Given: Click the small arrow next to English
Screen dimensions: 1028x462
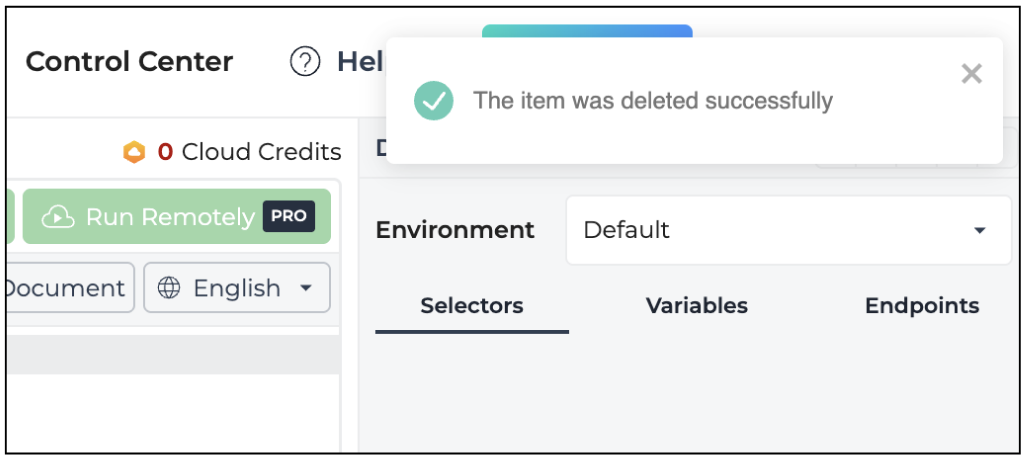Looking at the screenshot, I should [x=306, y=288].
